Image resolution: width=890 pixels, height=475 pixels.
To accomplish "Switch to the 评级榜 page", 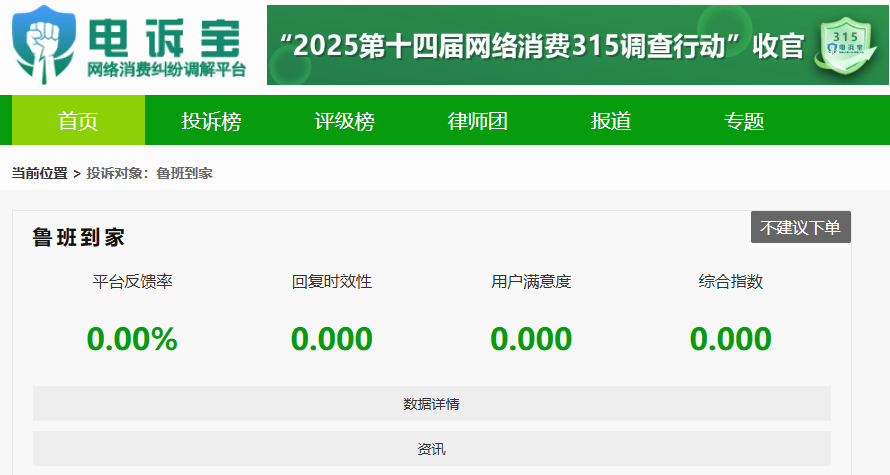I will click(344, 121).
